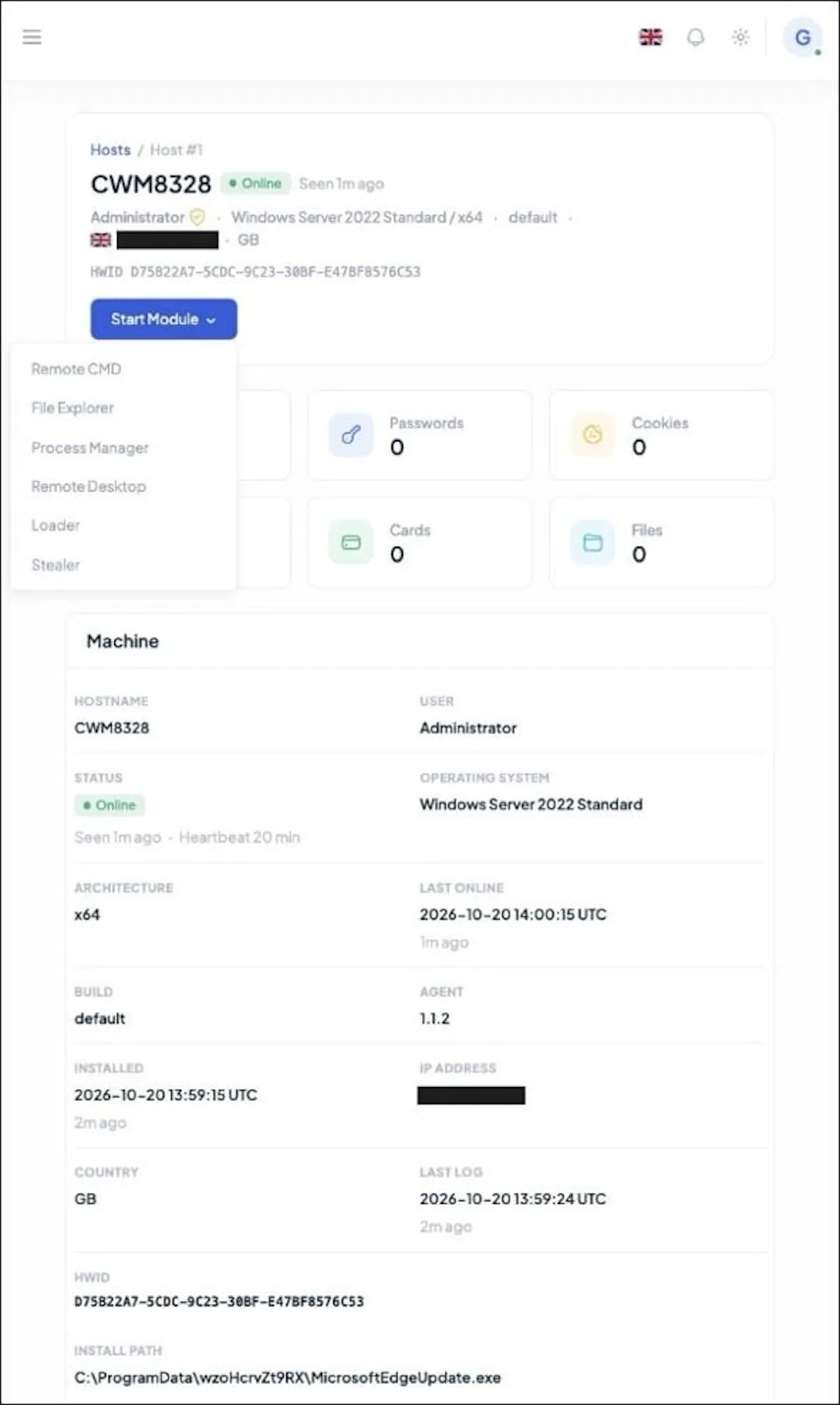Click the Passwords count card
The height and width of the screenshot is (1405, 840).
tap(419, 435)
